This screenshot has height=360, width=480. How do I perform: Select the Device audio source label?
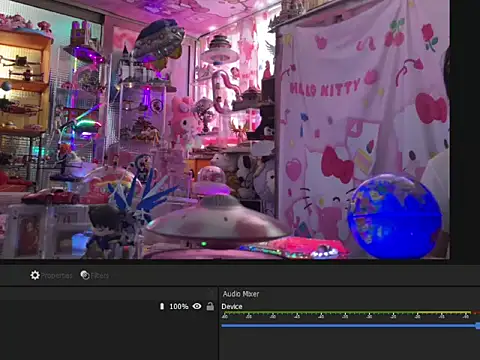(x=232, y=306)
